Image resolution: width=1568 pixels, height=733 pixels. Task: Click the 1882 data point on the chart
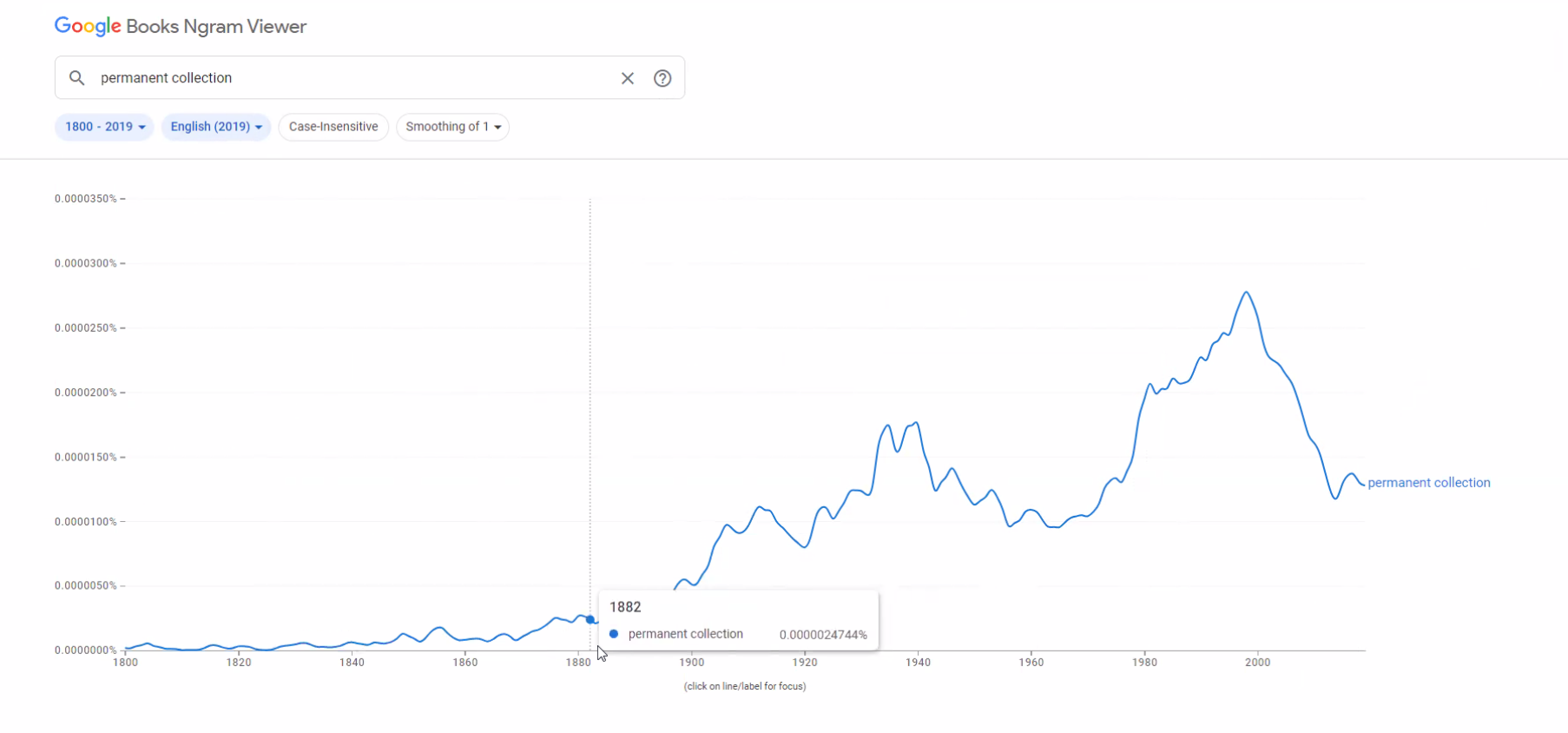point(590,619)
